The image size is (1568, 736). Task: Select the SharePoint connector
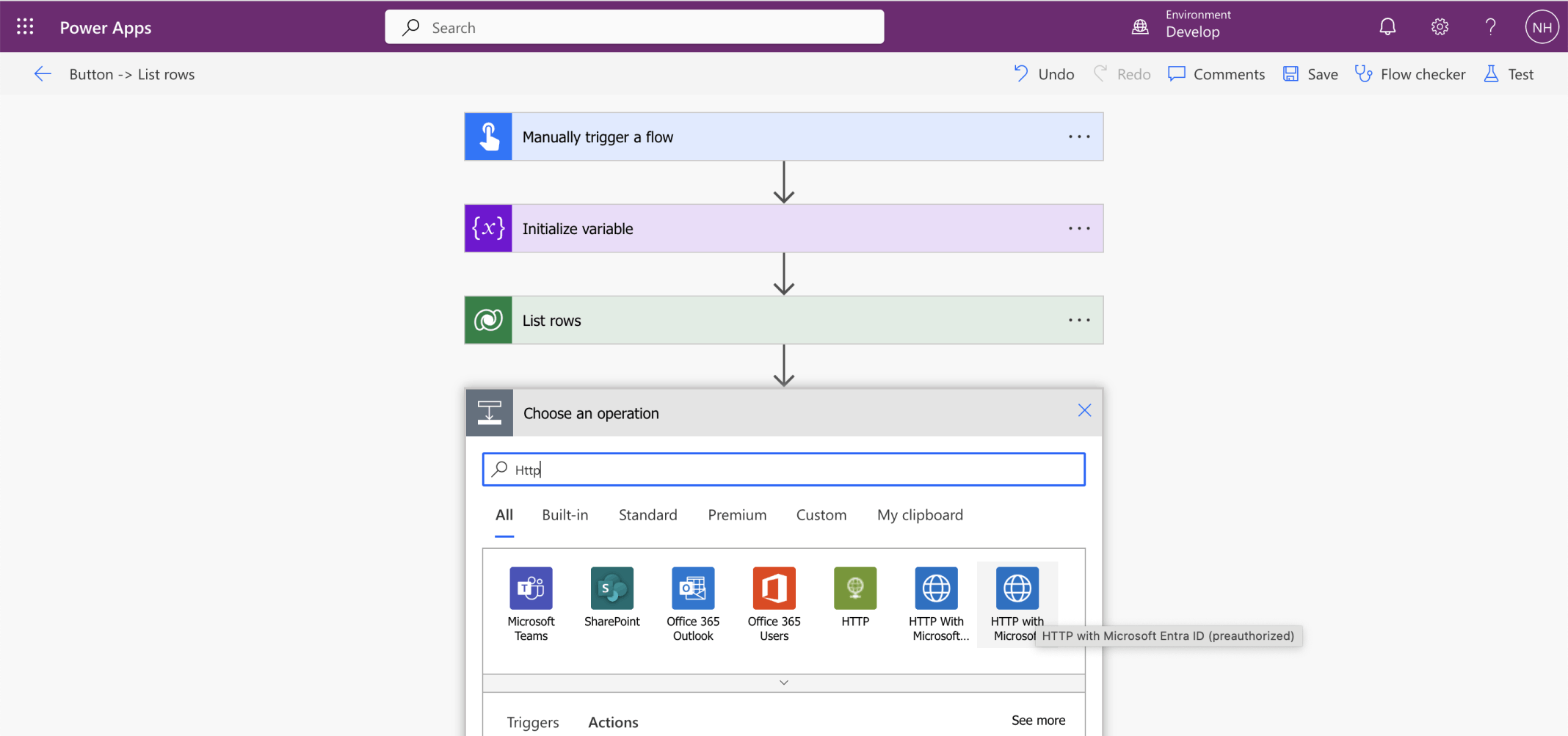(x=612, y=597)
